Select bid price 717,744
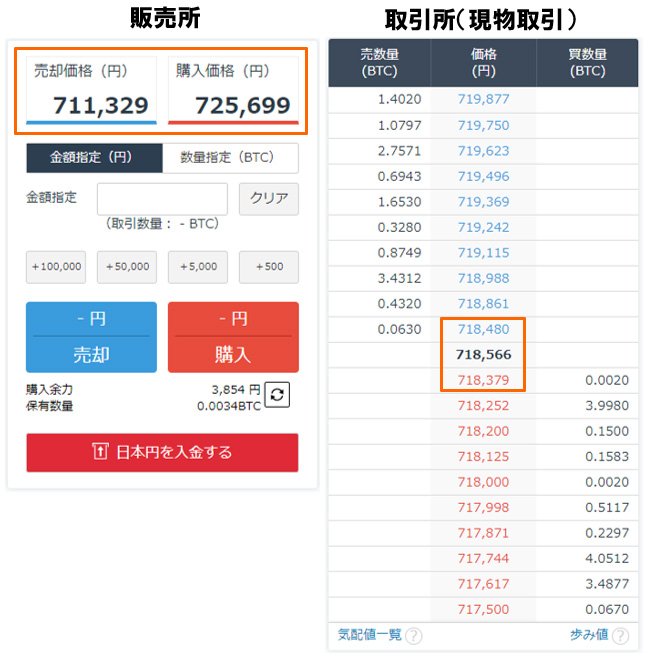This screenshot has width=648, height=659. 483,558
